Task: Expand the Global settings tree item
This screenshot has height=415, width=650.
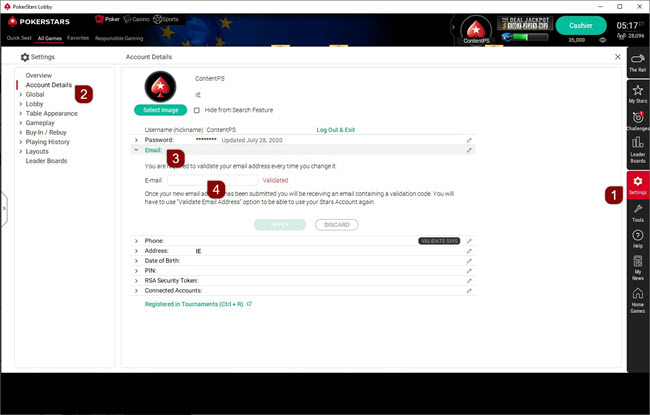Action: click(x=21, y=95)
